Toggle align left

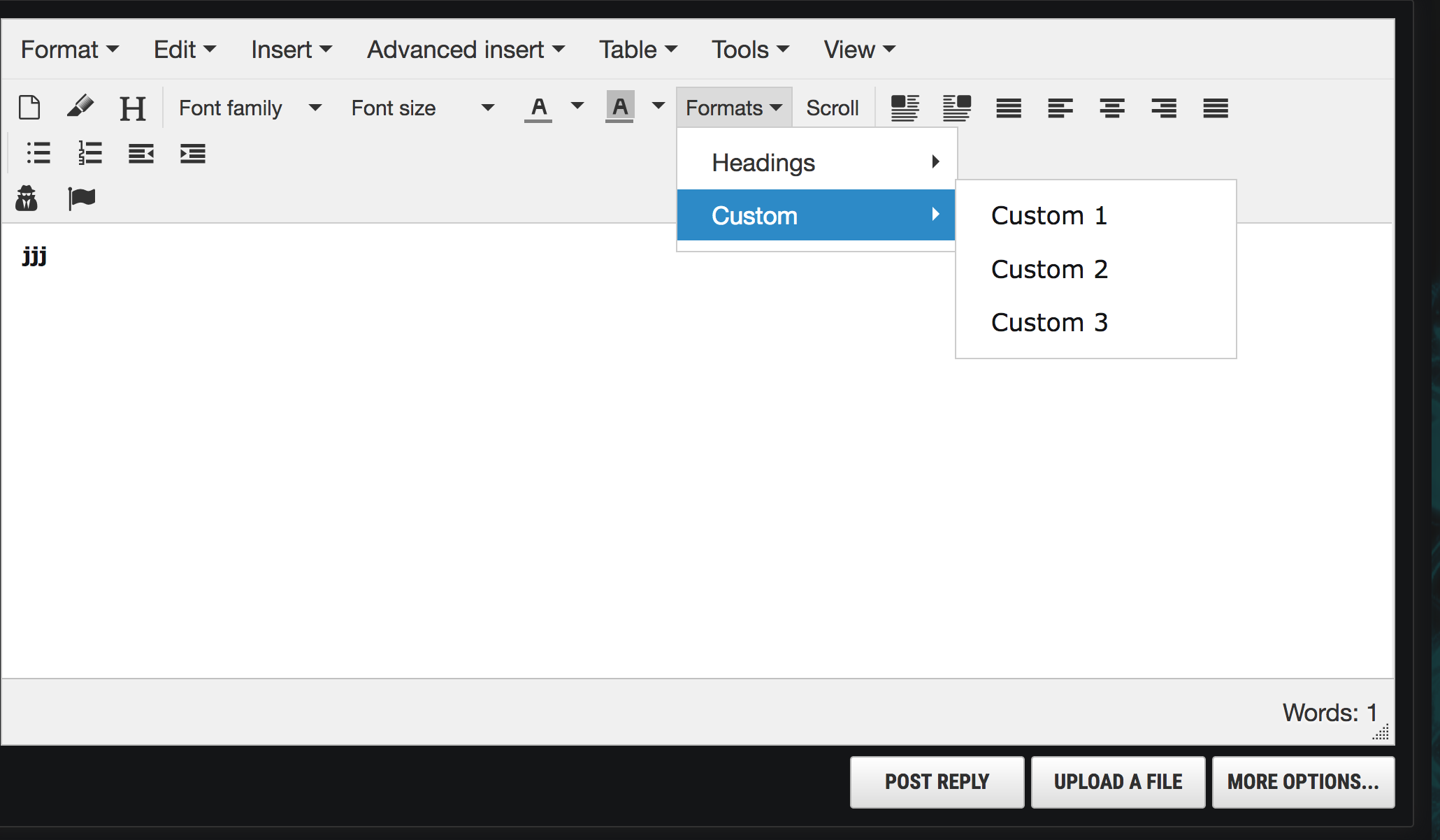coord(1060,108)
